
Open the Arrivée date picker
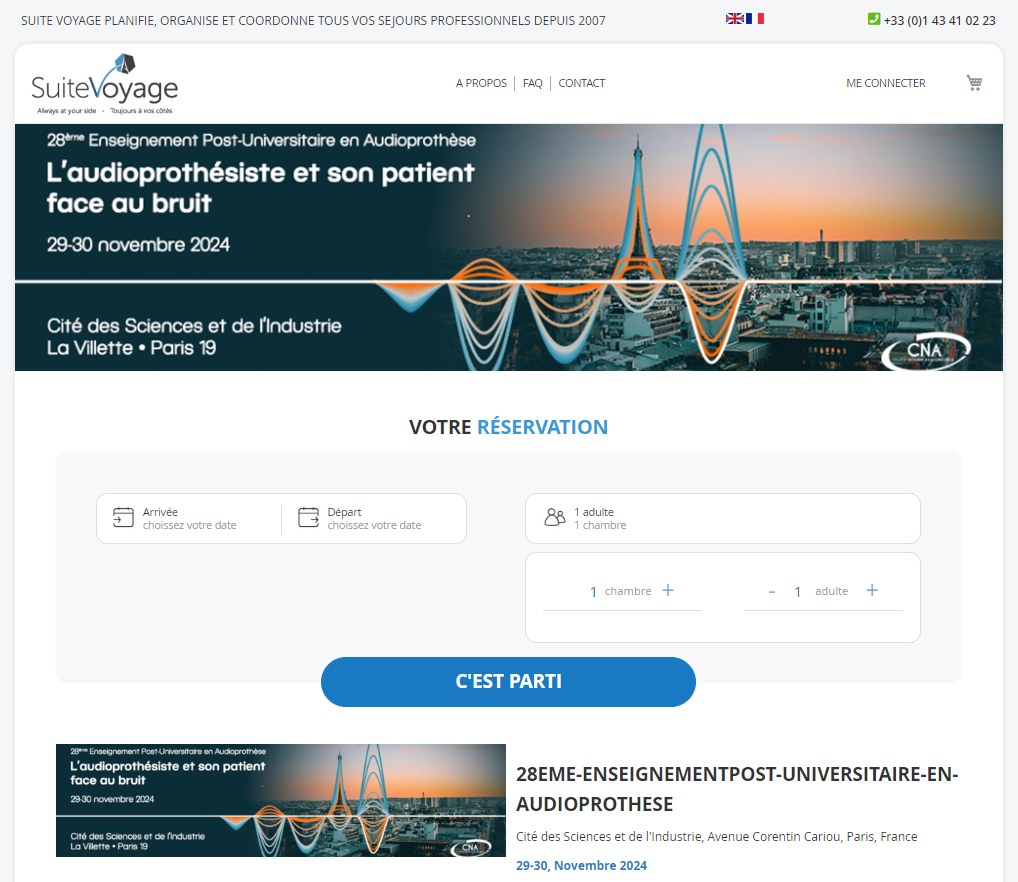[x=189, y=519]
